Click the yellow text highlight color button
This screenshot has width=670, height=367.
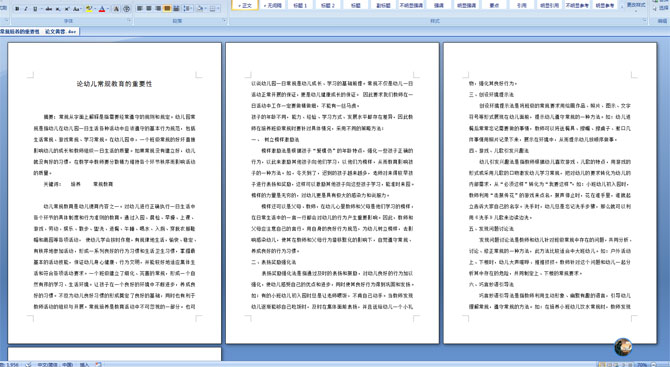point(88,9)
